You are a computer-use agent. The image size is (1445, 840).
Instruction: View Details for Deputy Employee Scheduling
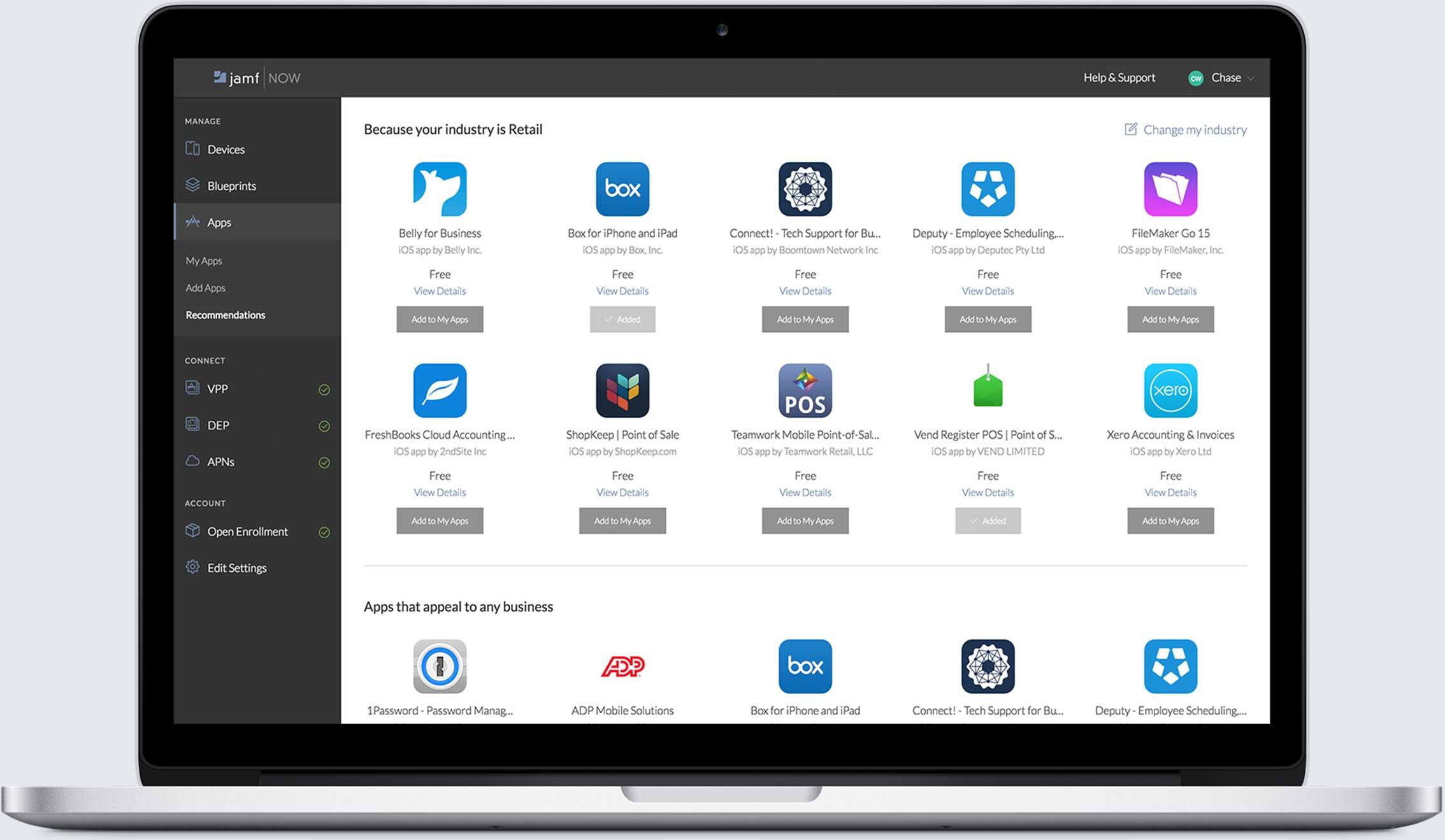(987, 290)
